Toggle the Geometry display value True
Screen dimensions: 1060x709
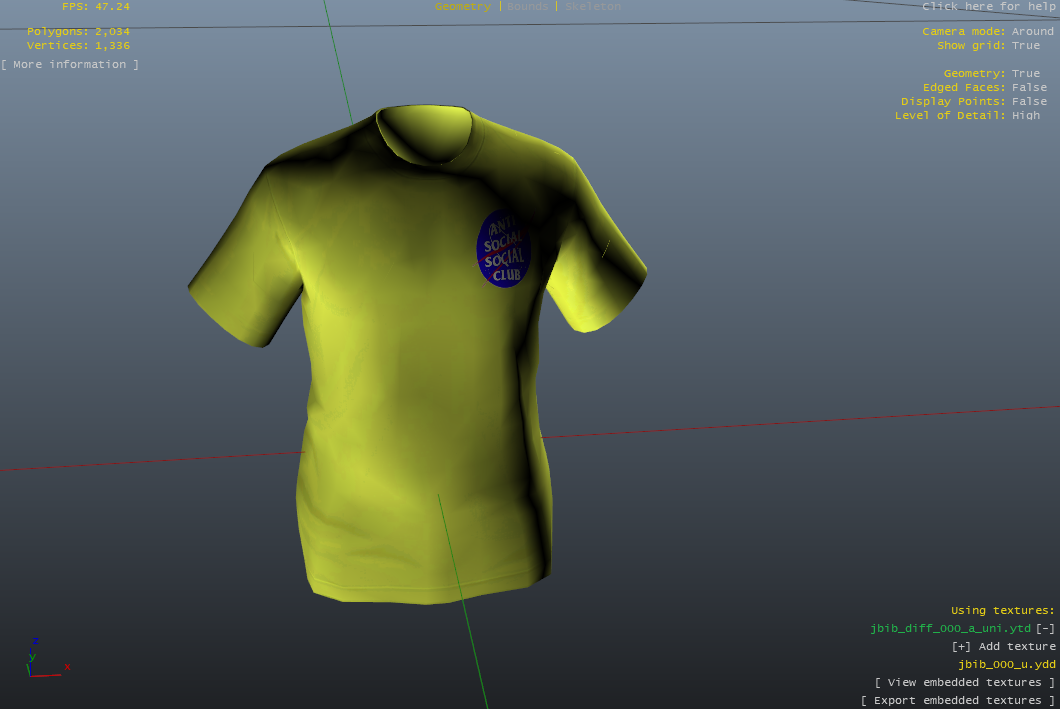pos(1026,73)
